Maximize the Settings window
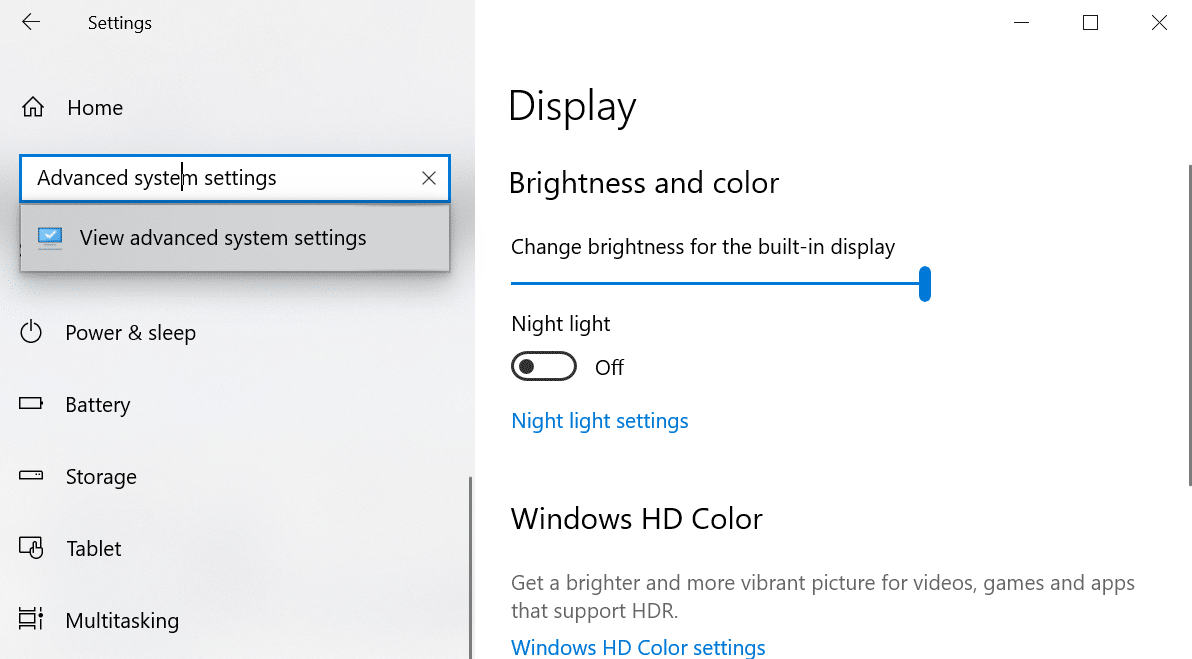Image resolution: width=1192 pixels, height=659 pixels. pos(1090,23)
